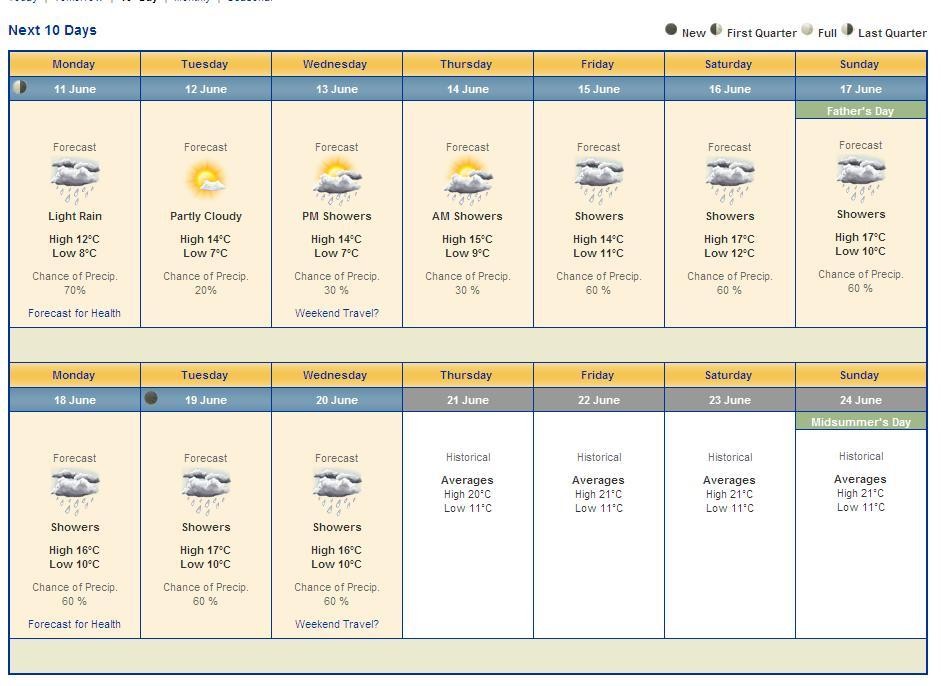The height and width of the screenshot is (686, 941).
Task: Click the Showers icon for 16 June
Action: 730,181
